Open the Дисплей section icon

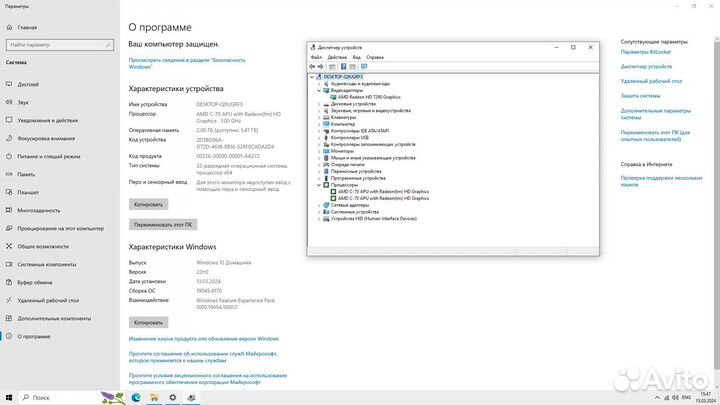coord(9,84)
